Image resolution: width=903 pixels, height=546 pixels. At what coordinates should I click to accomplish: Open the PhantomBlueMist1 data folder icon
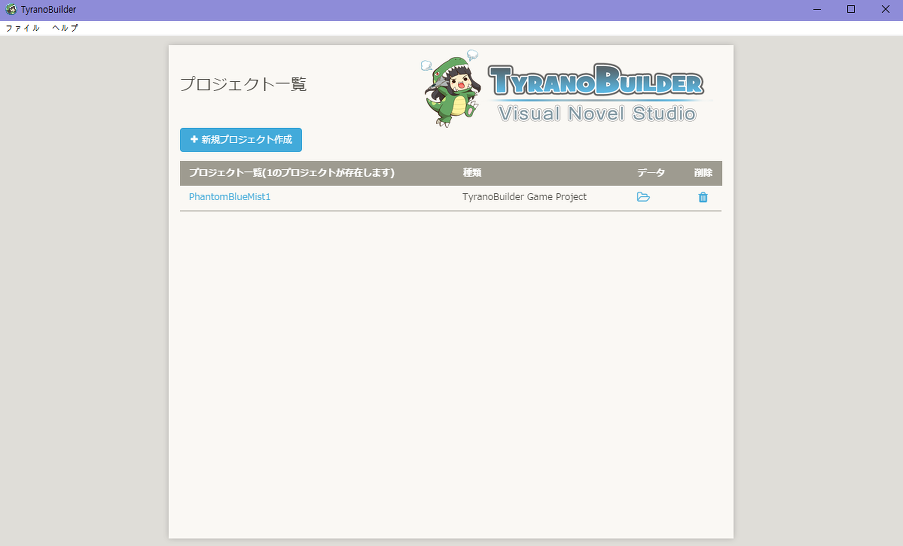[643, 197]
